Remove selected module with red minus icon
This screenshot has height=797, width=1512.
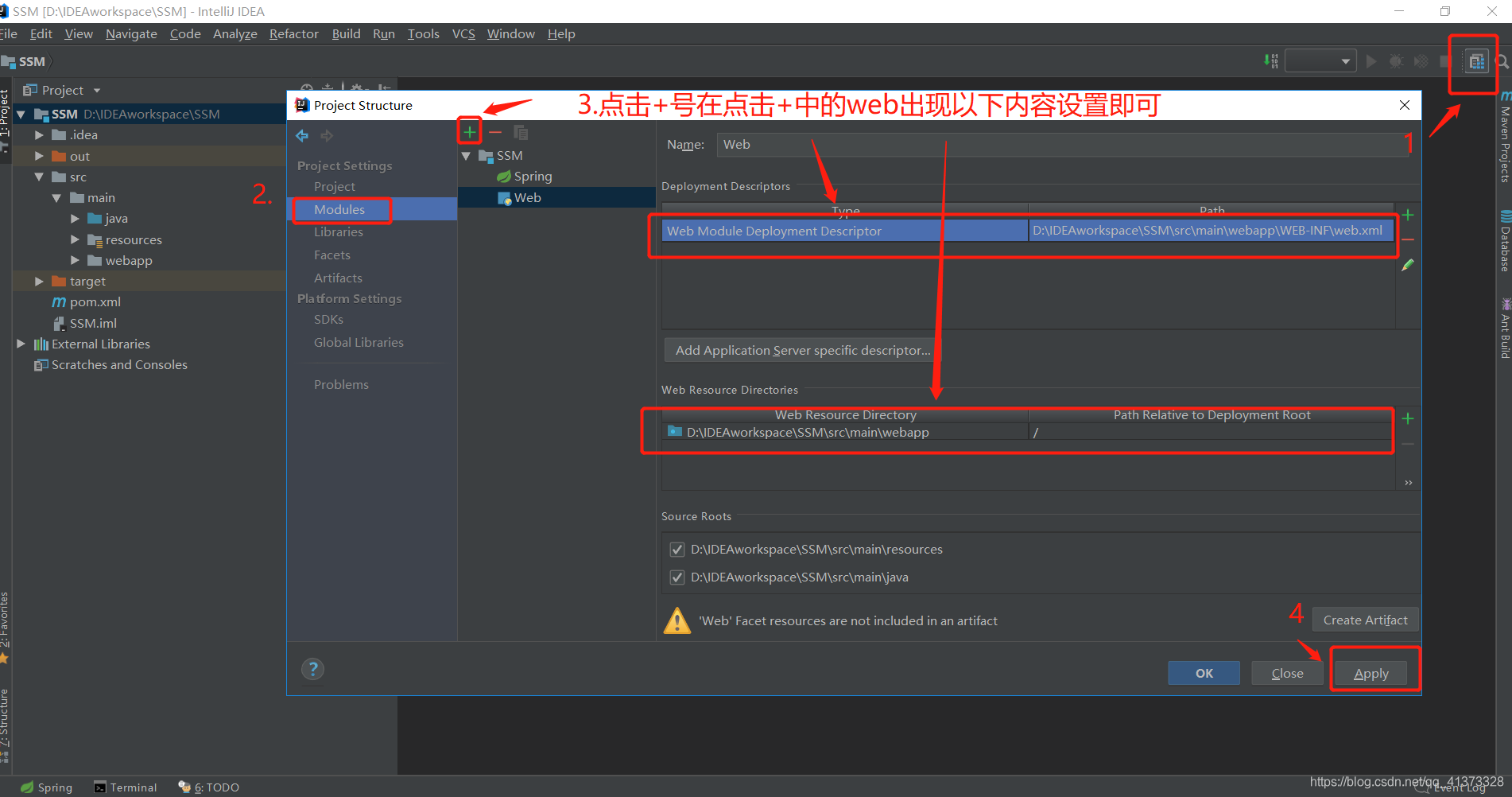click(x=495, y=132)
